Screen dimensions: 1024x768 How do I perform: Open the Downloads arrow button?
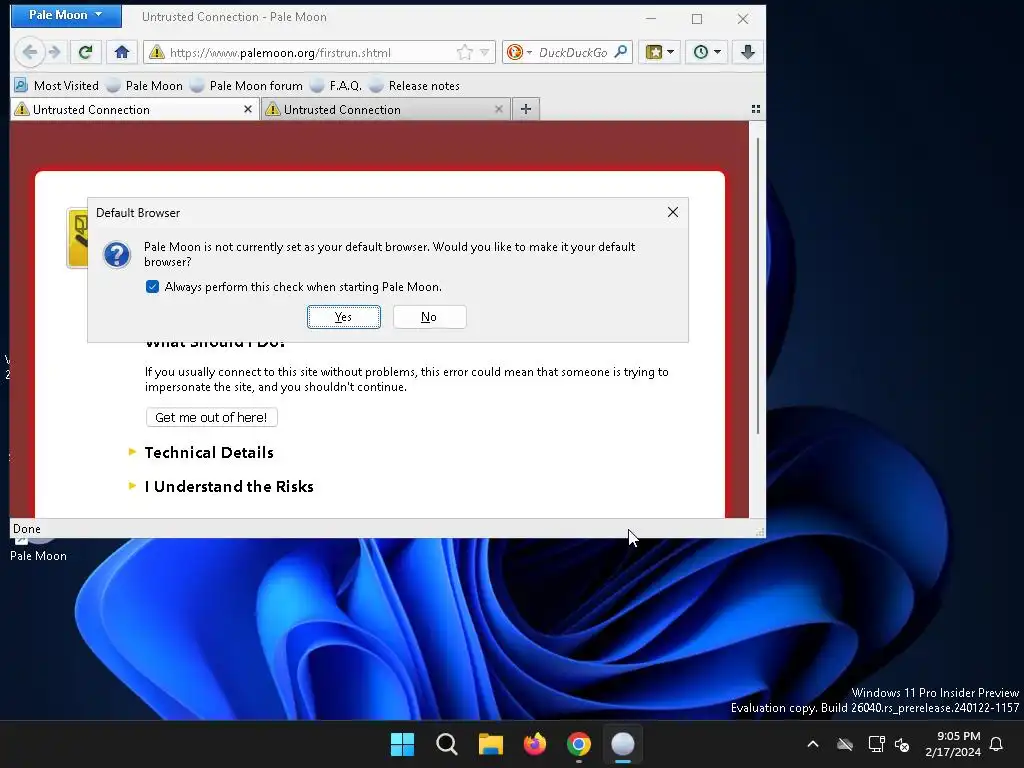748,52
